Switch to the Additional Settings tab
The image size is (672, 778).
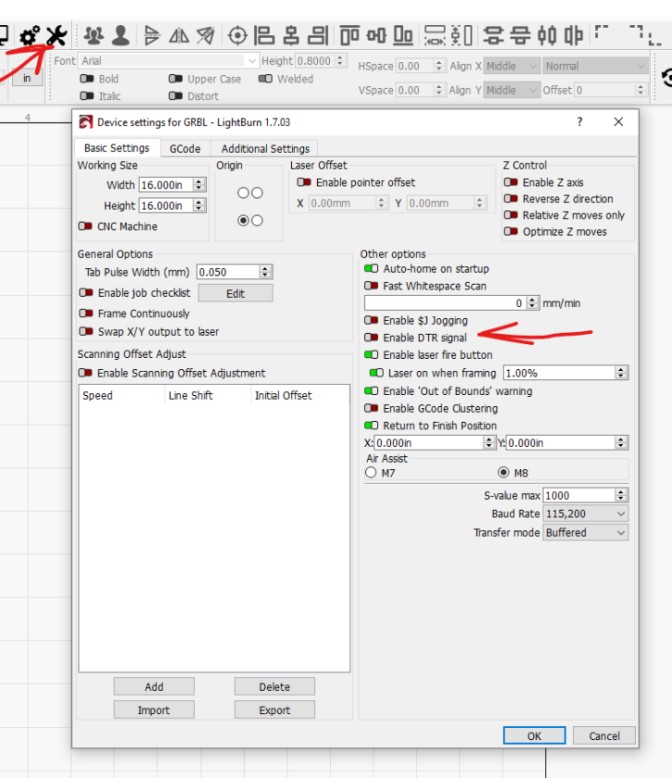[x=265, y=149]
